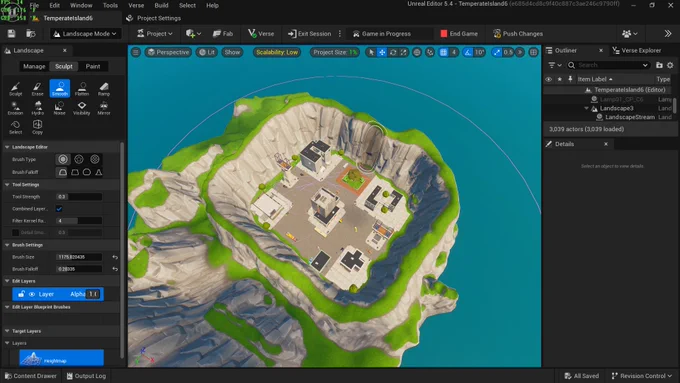
Task: Enable the Detail Smooth checkbox
Action: 15,232
